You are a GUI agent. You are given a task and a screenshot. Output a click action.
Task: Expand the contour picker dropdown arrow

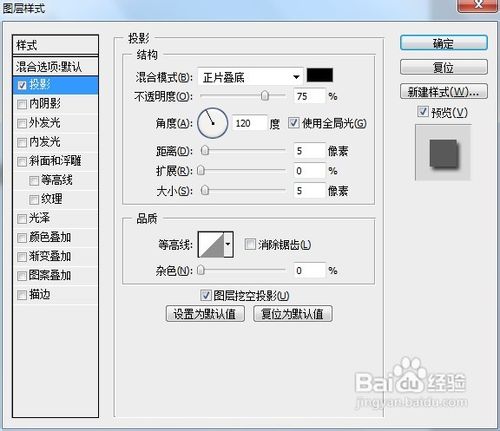(x=228, y=245)
